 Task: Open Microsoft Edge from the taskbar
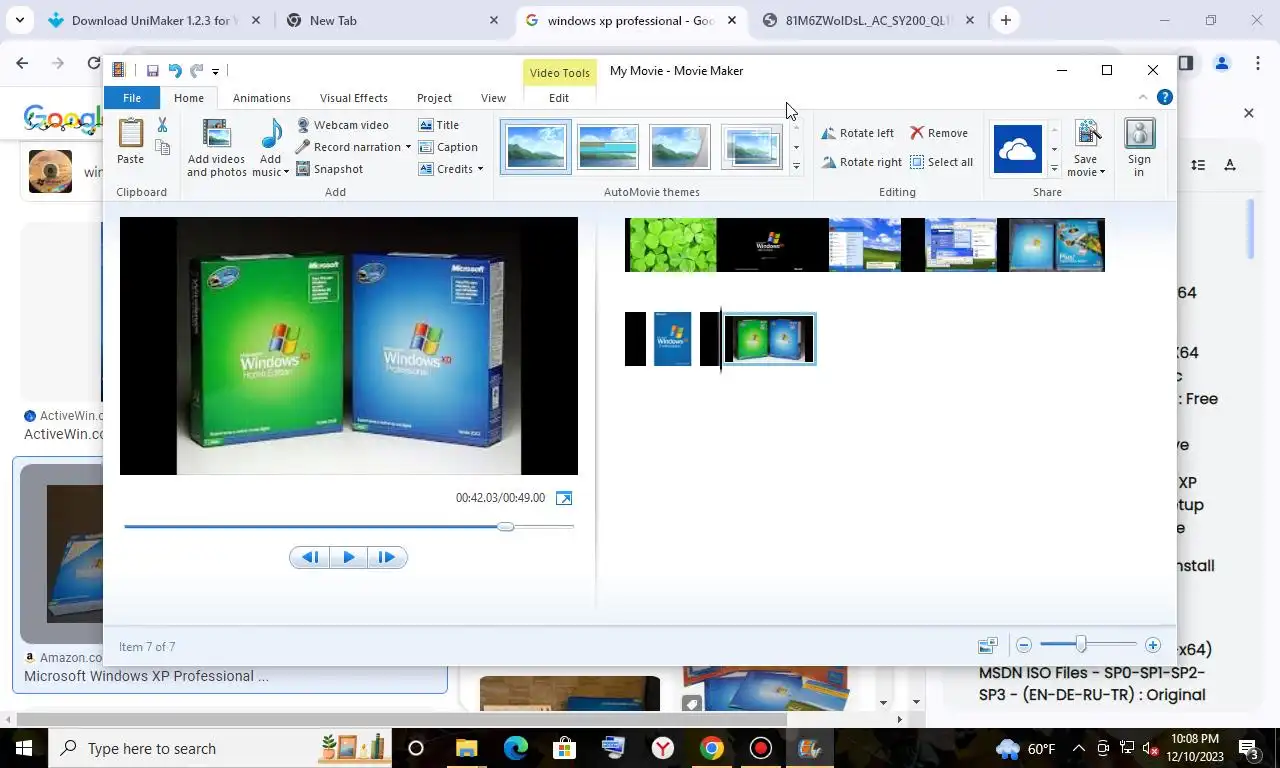(516, 748)
